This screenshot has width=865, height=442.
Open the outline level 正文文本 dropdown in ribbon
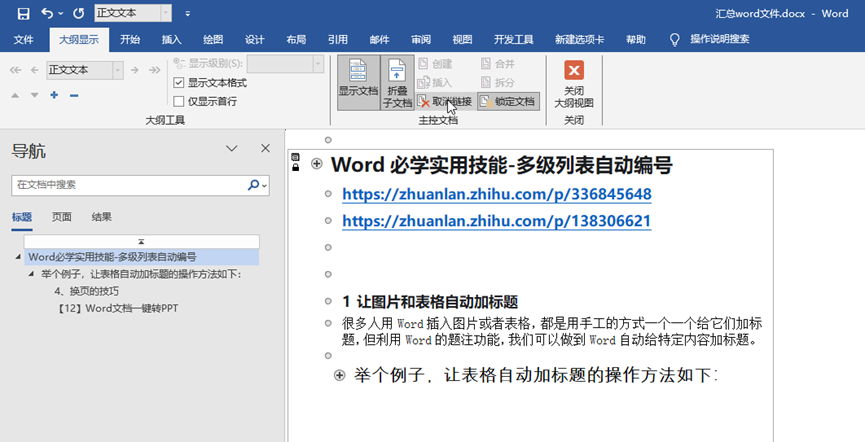[x=118, y=70]
